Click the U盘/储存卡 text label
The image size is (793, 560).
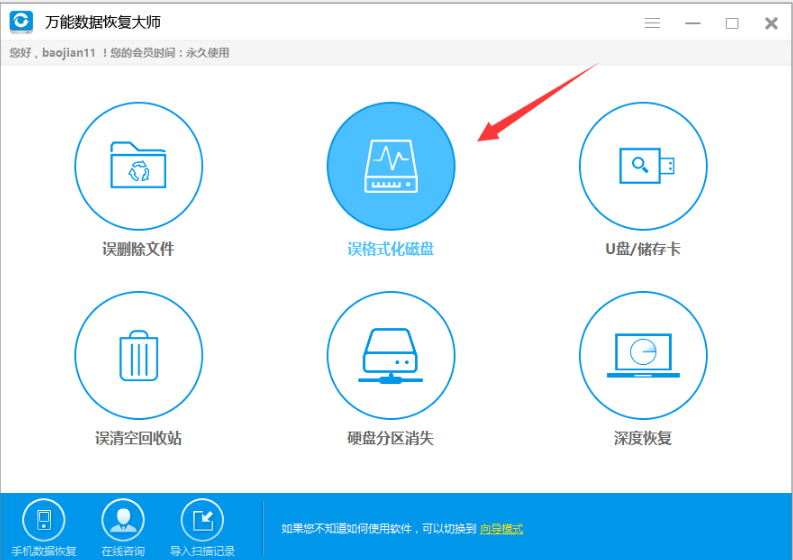(x=643, y=249)
